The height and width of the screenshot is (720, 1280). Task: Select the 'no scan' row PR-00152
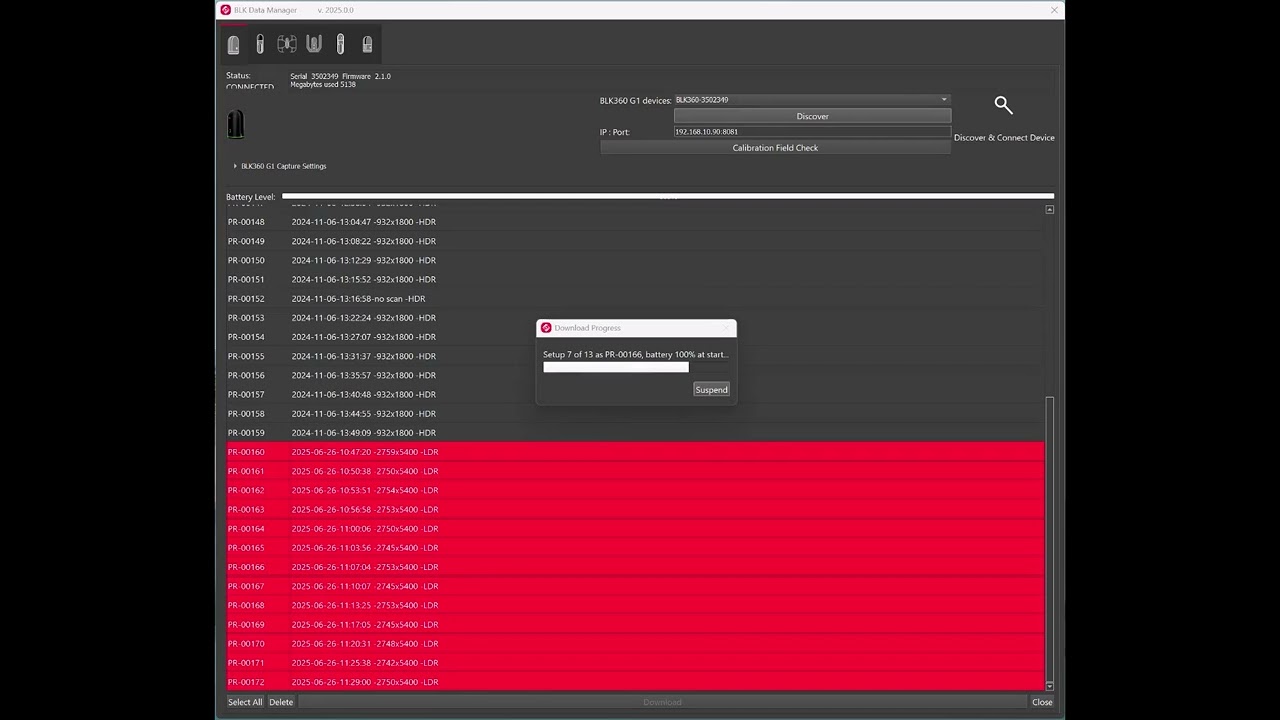[635, 299]
